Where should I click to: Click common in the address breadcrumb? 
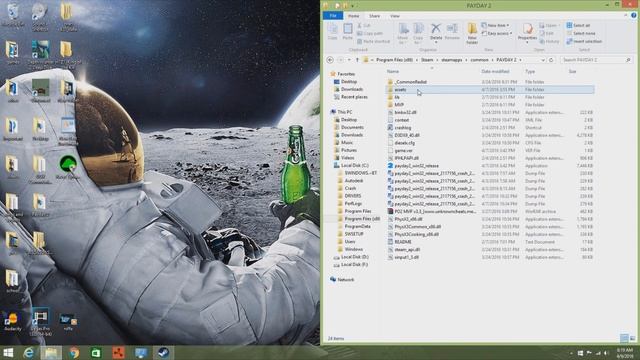point(479,60)
